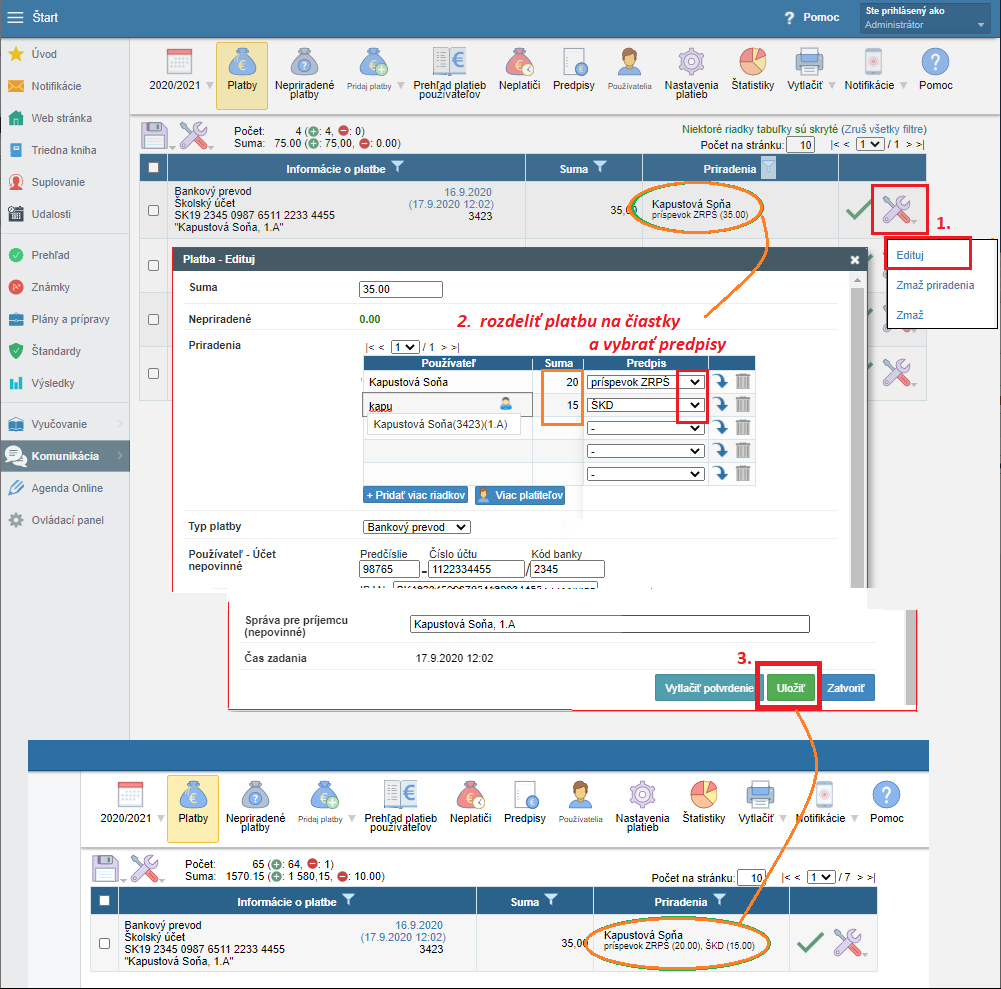This screenshot has height=989, width=1001.
Task: Open the Typ platby Bankový prevod dropdown
Action: (416, 527)
